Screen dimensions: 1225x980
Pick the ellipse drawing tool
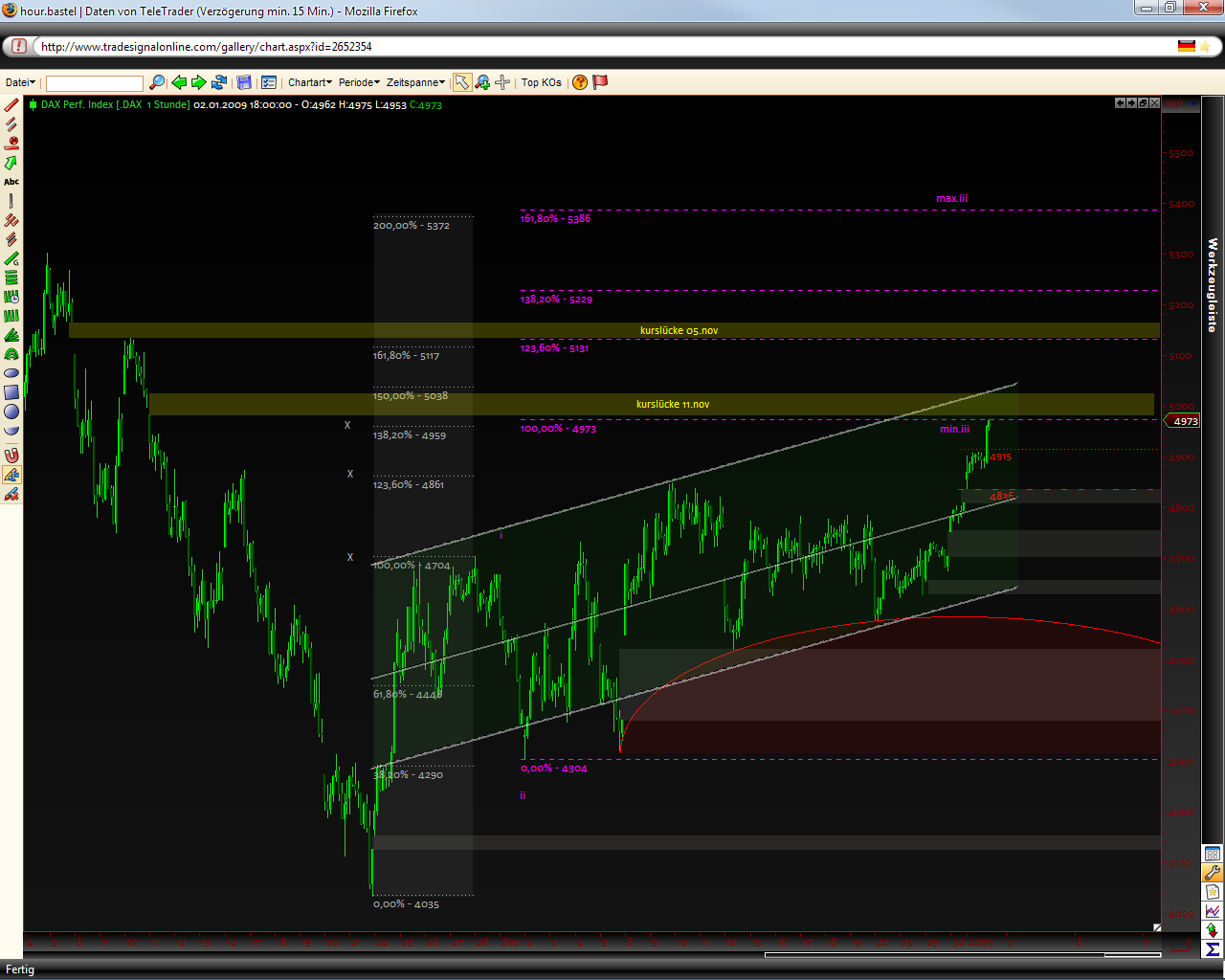coord(11,373)
